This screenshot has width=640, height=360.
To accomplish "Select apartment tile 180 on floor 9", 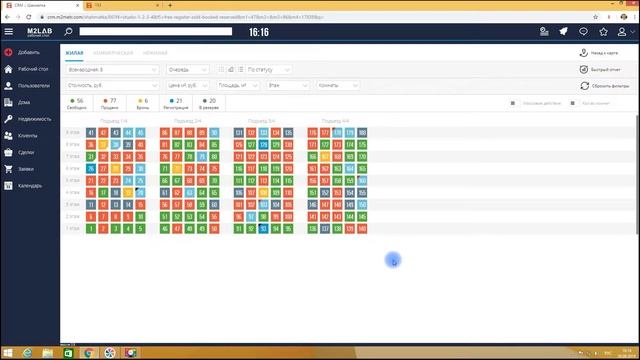I will tap(362, 133).
